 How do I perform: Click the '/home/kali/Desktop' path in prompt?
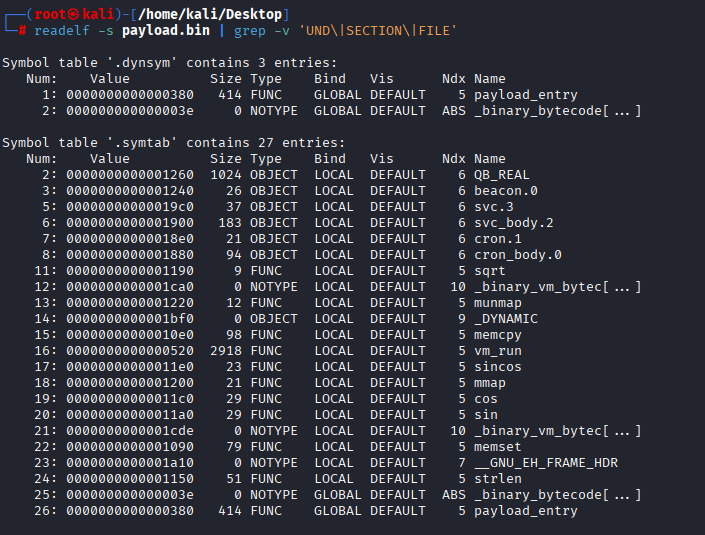pyautogui.click(x=210, y=14)
